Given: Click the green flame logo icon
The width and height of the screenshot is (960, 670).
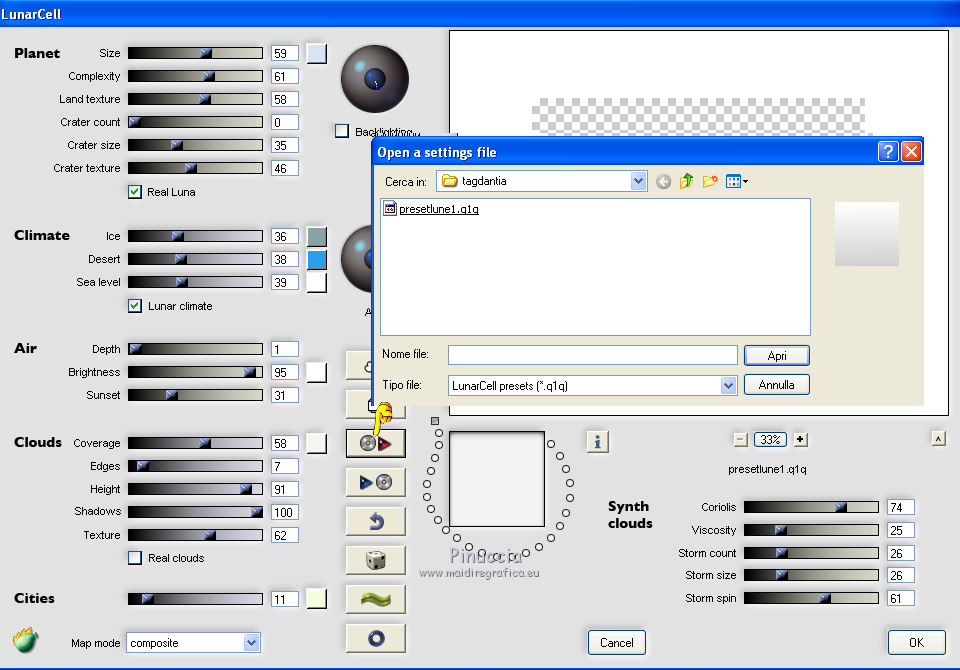Looking at the screenshot, I should click(x=25, y=640).
